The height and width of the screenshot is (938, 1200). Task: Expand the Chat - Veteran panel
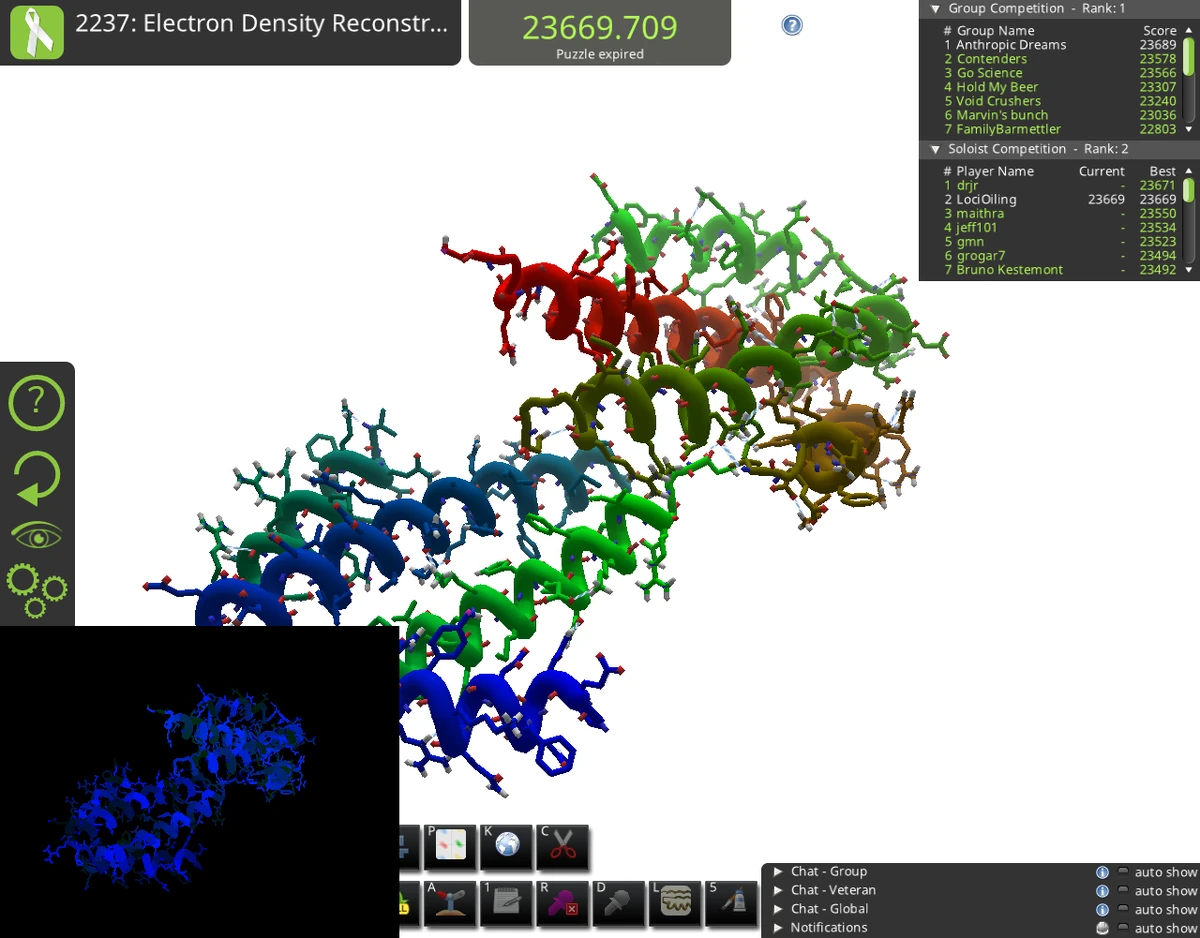click(779, 889)
